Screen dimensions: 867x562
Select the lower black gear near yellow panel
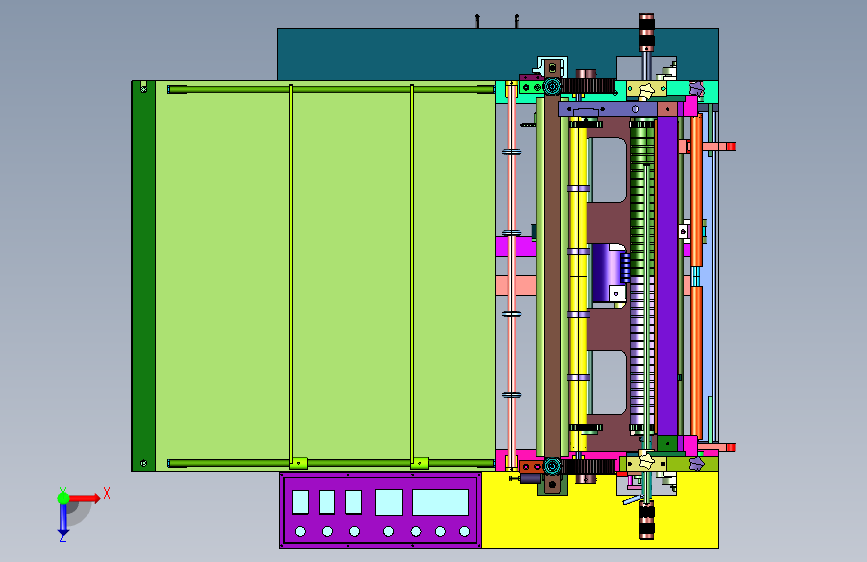(588, 467)
